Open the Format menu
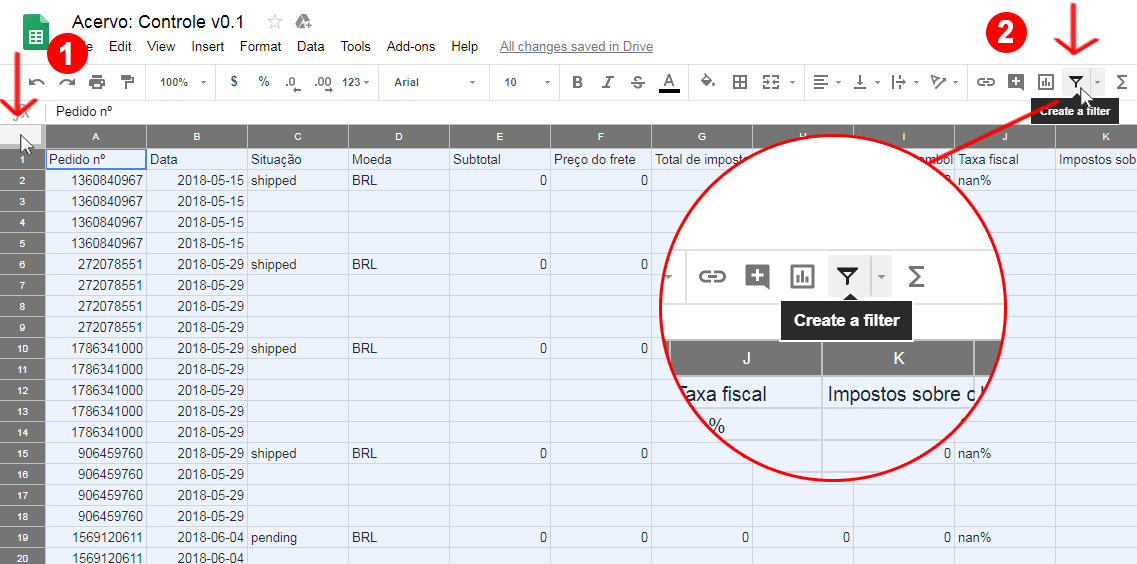Viewport: 1137px width, 564px height. click(x=260, y=46)
